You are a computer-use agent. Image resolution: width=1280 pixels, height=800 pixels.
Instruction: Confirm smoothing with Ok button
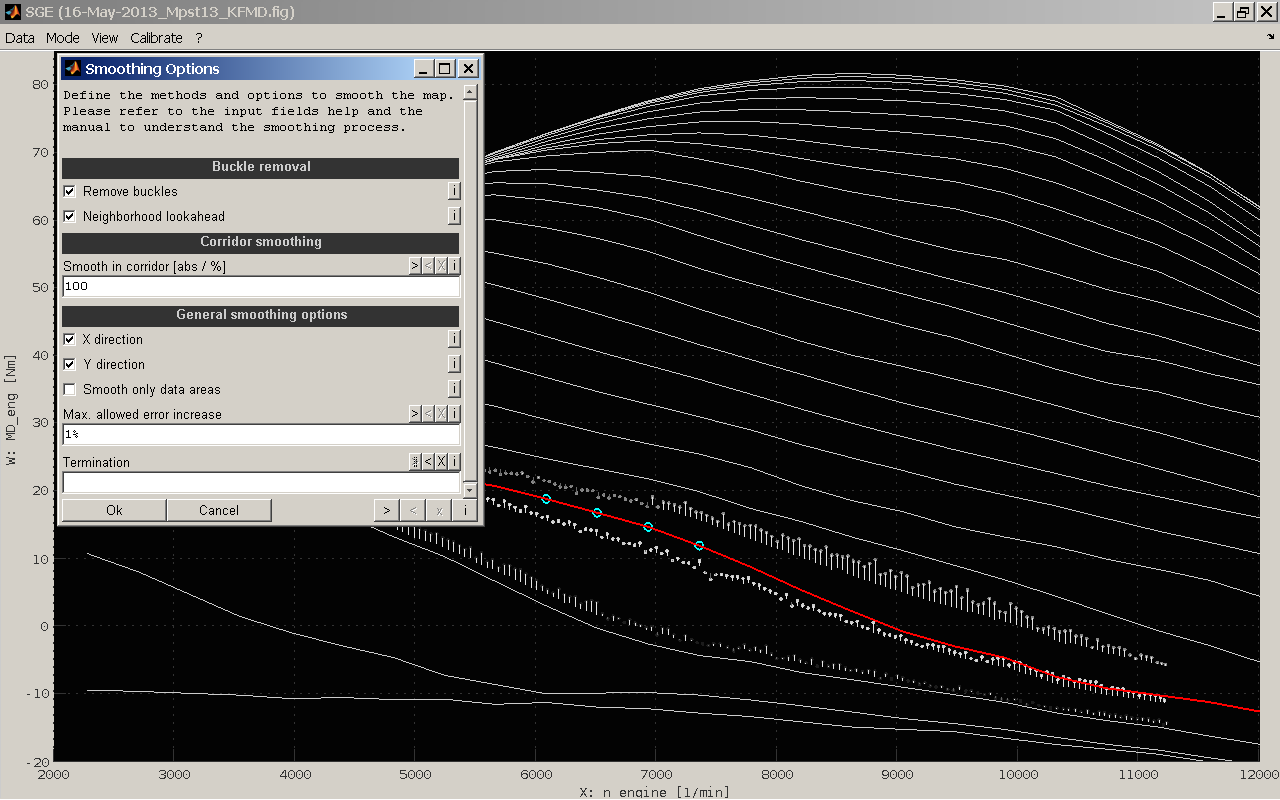(114, 510)
